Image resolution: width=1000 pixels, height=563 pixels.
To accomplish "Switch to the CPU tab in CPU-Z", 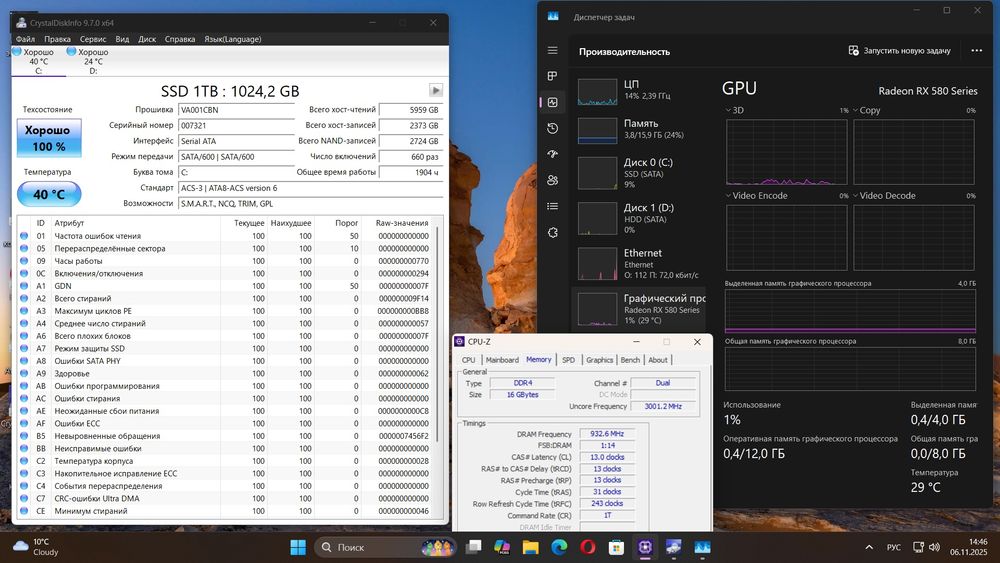I will click(468, 360).
